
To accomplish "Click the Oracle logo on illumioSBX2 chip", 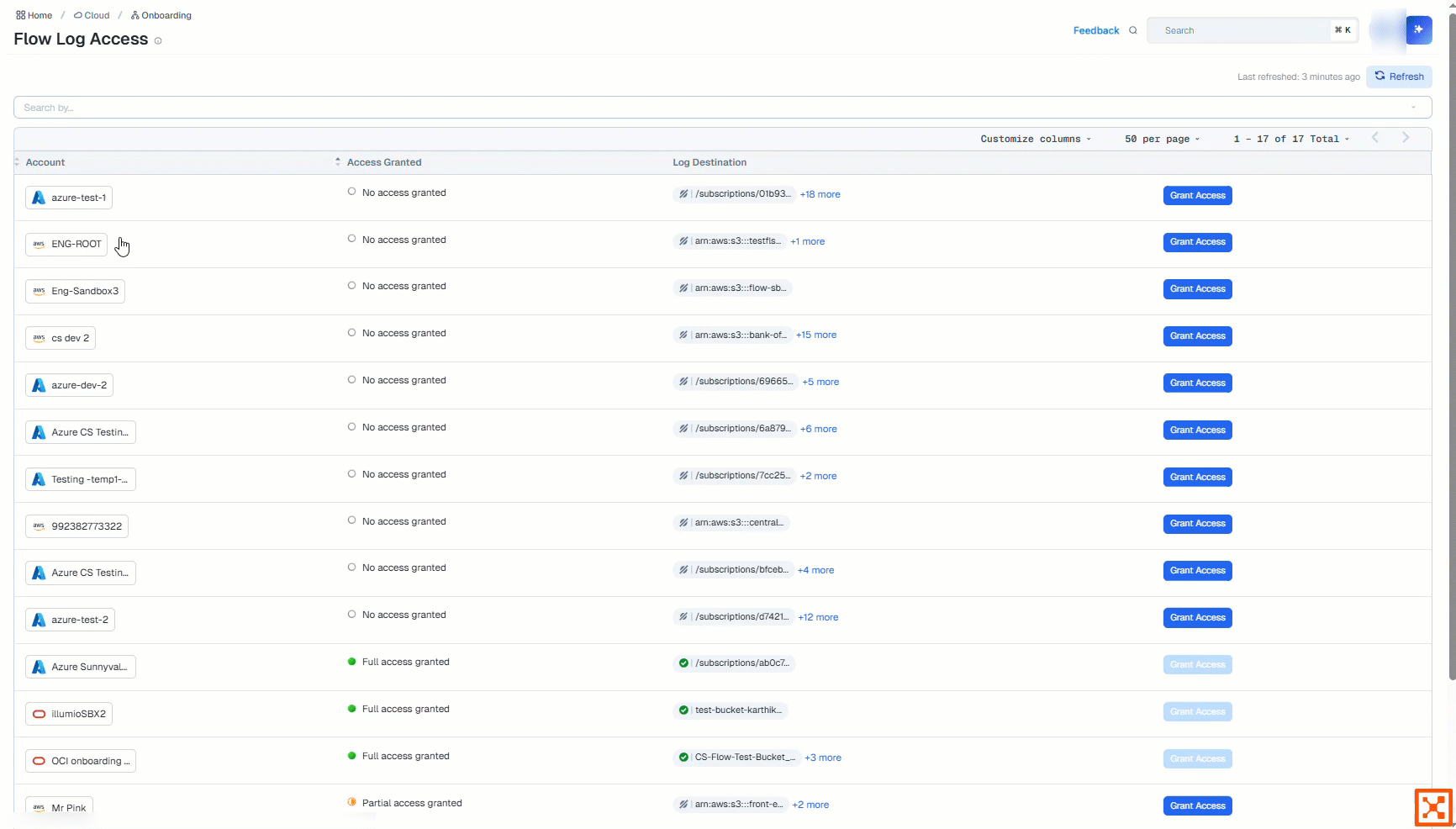I will pyautogui.click(x=39, y=714).
